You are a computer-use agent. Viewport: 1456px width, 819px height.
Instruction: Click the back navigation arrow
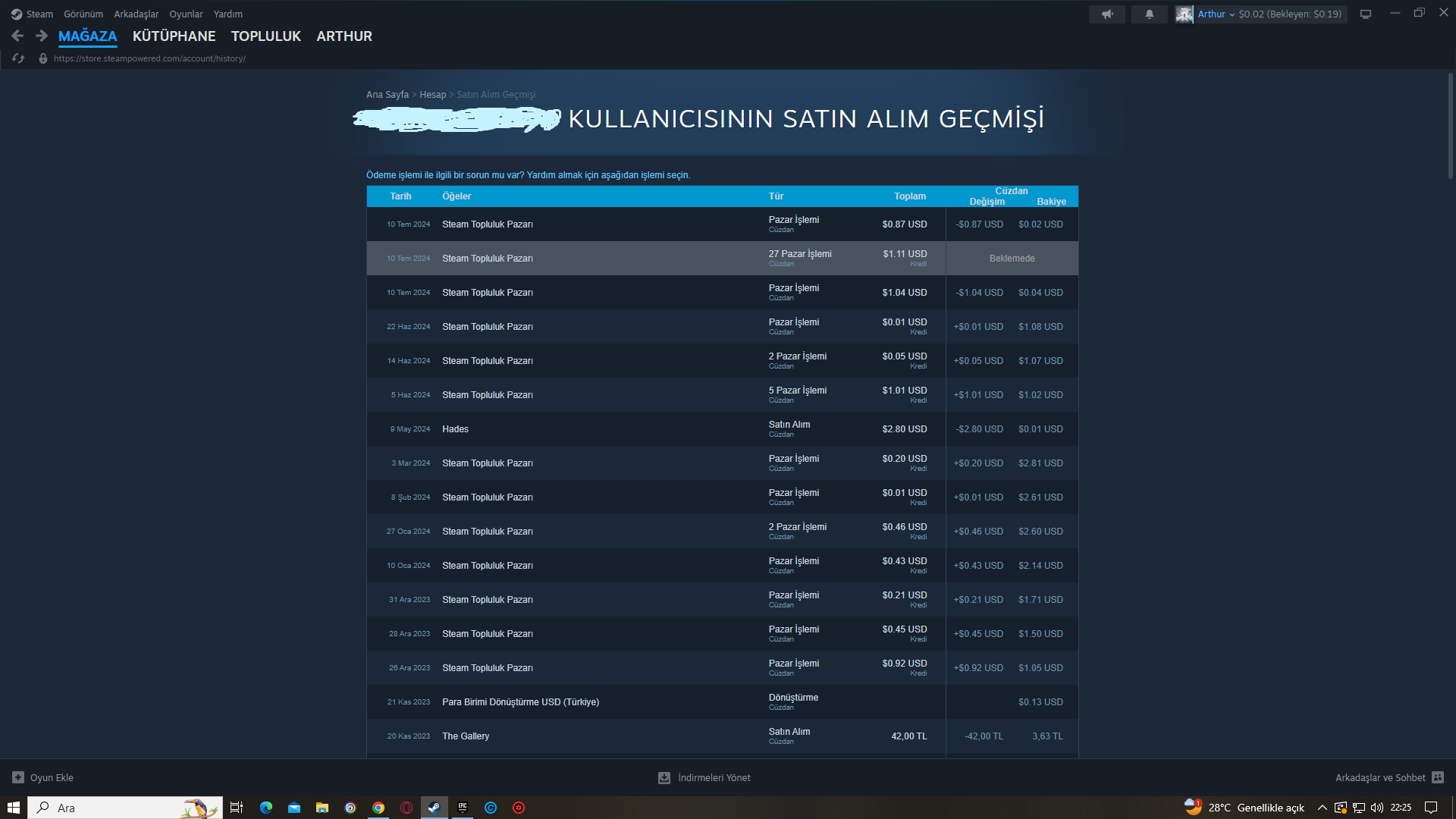pyautogui.click(x=17, y=36)
